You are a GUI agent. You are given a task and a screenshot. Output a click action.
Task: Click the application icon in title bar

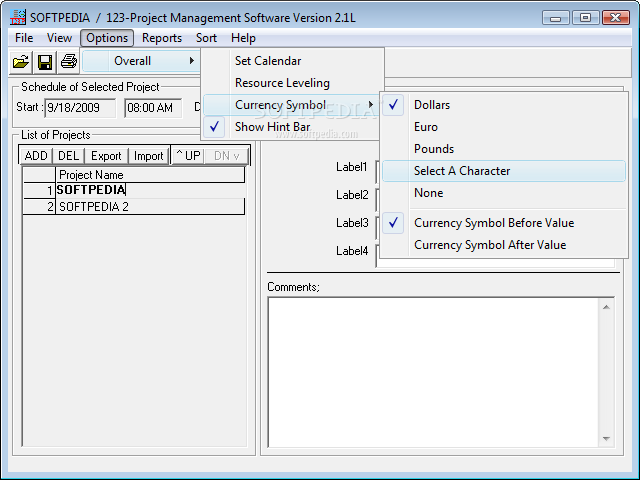tap(18, 18)
